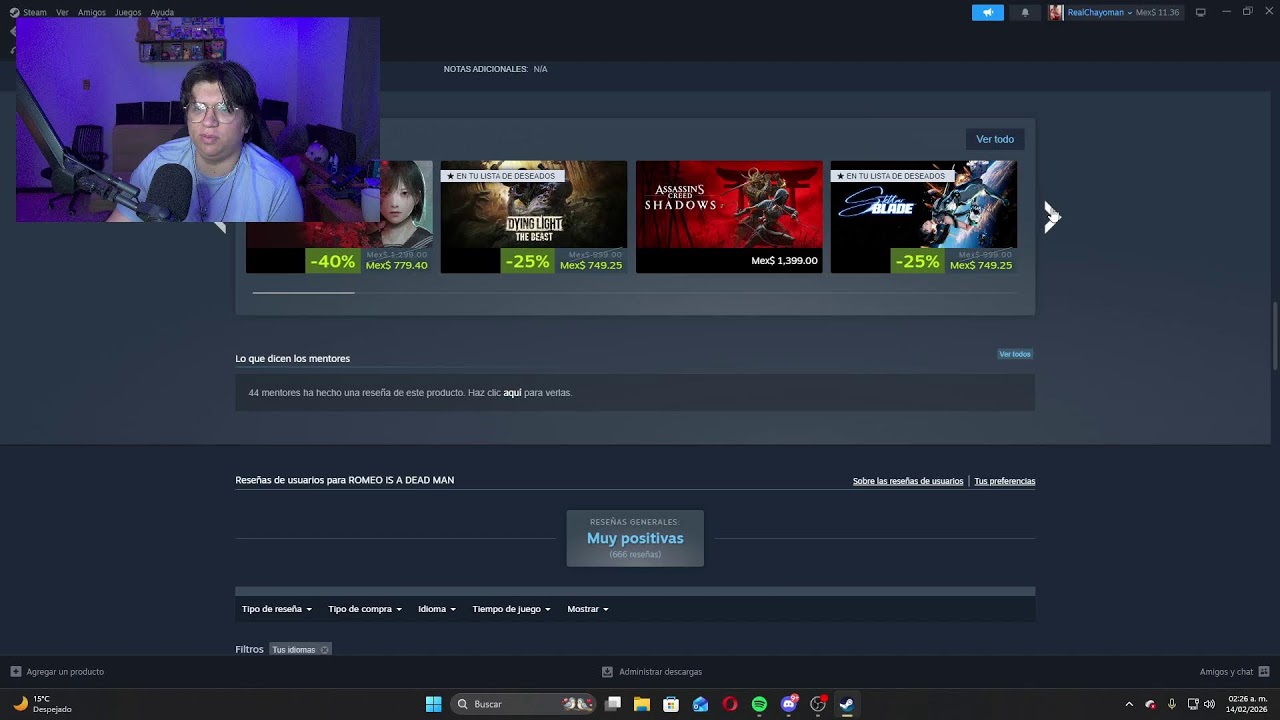
Task: Open the Ayuda menu
Action: coord(162,12)
